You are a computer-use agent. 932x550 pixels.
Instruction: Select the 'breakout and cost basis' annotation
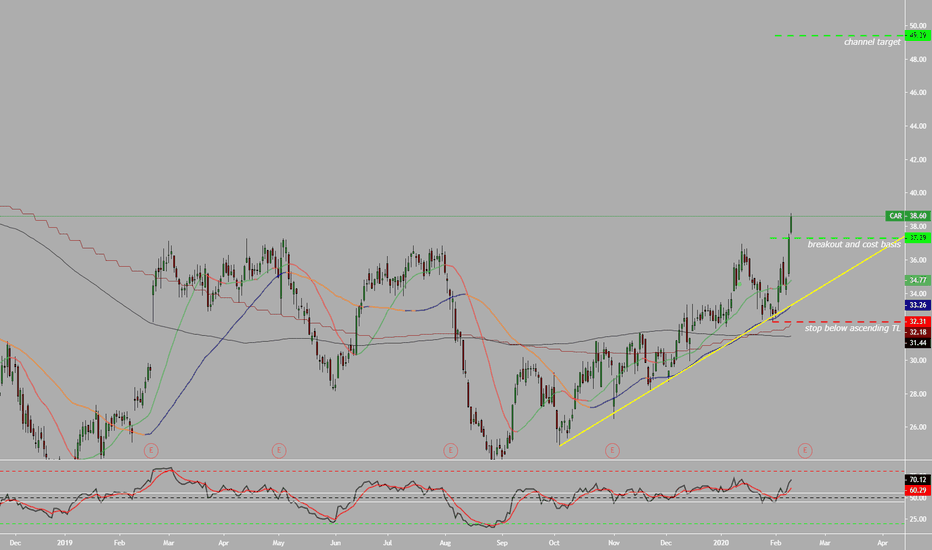(x=854, y=244)
